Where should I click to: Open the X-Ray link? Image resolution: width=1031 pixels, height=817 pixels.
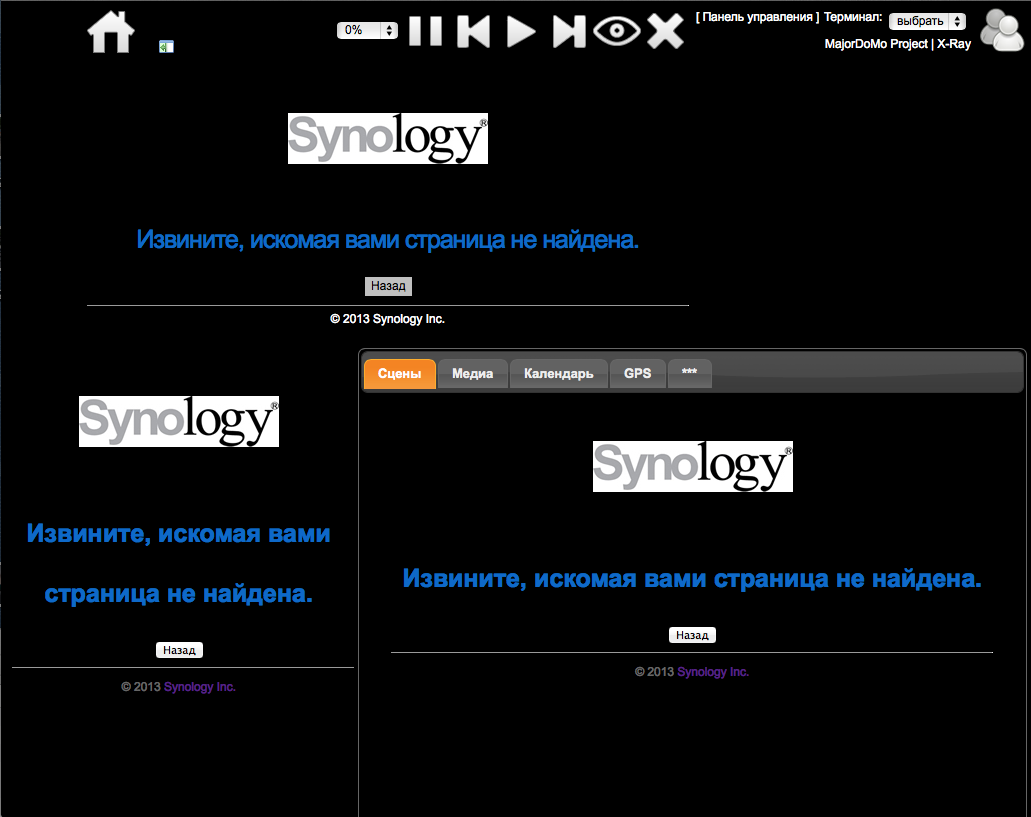click(x=953, y=44)
